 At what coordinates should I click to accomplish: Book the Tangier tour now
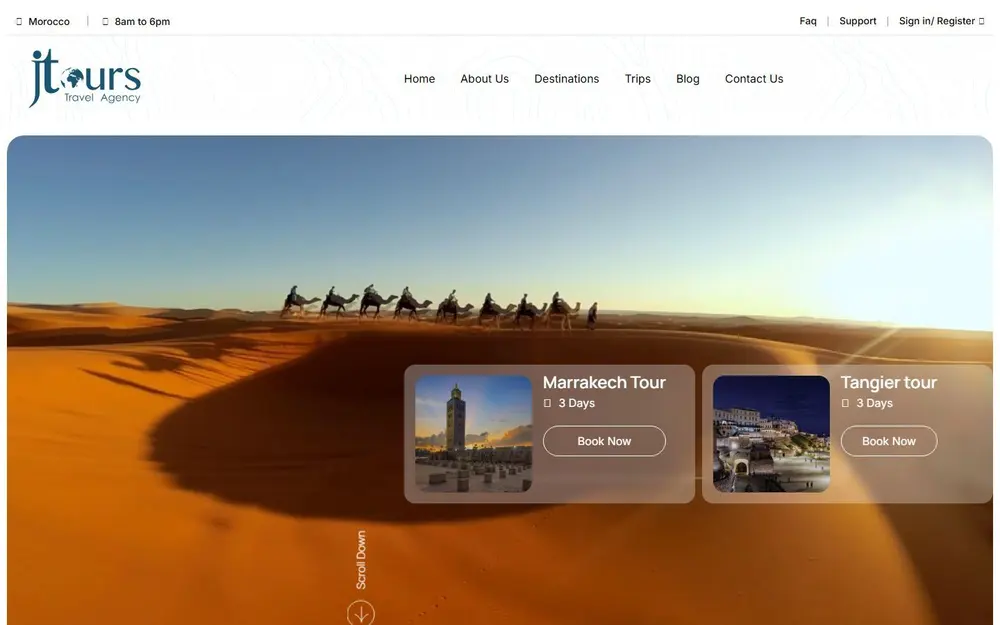(x=888, y=441)
